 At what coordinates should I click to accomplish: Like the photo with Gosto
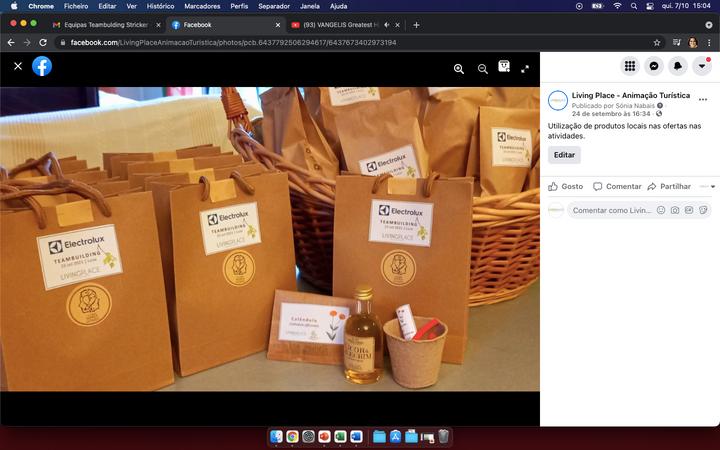click(x=566, y=186)
